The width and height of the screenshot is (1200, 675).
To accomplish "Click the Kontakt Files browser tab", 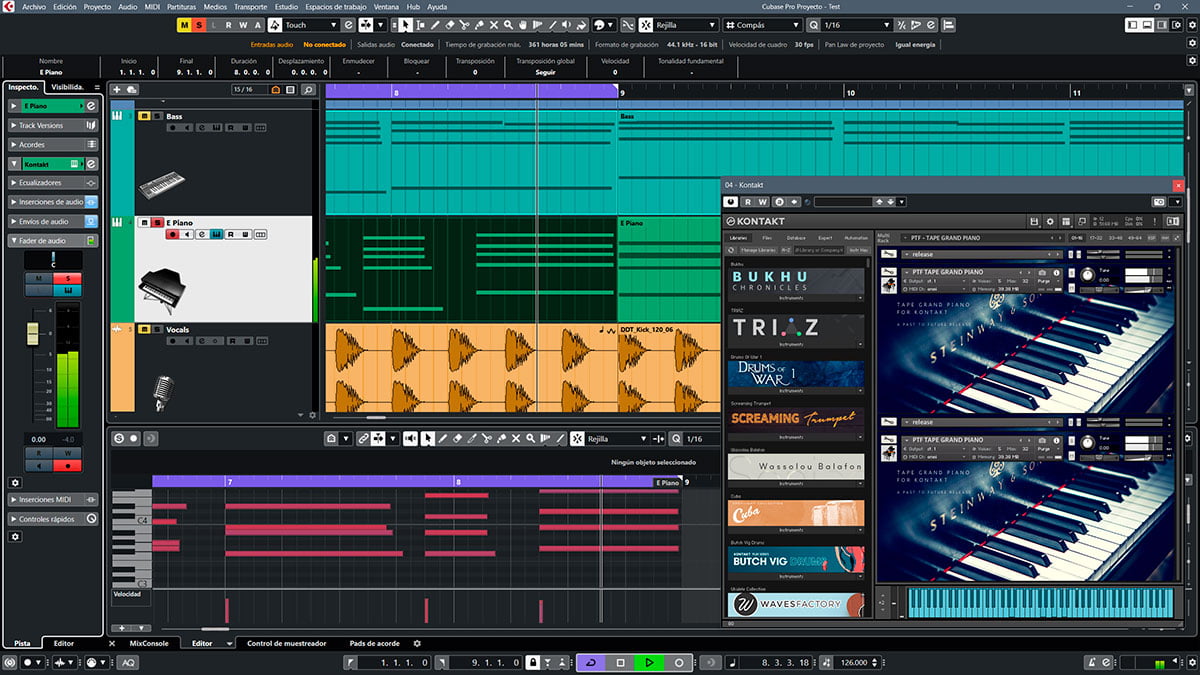I will (767, 238).
